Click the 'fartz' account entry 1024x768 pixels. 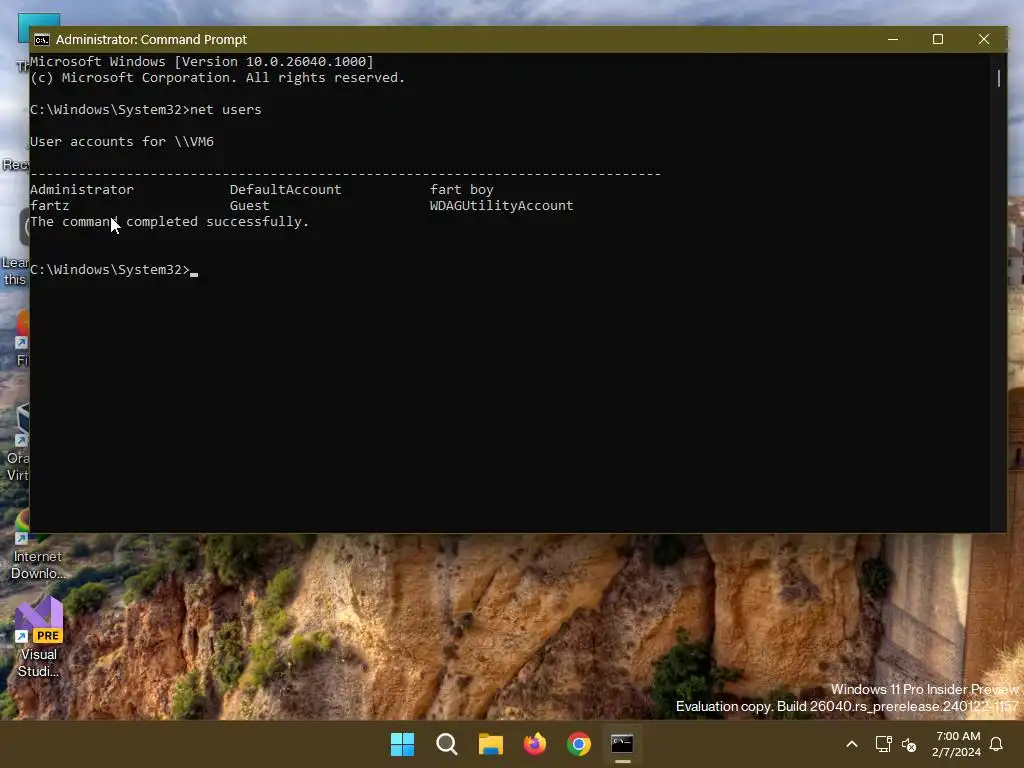click(x=50, y=206)
